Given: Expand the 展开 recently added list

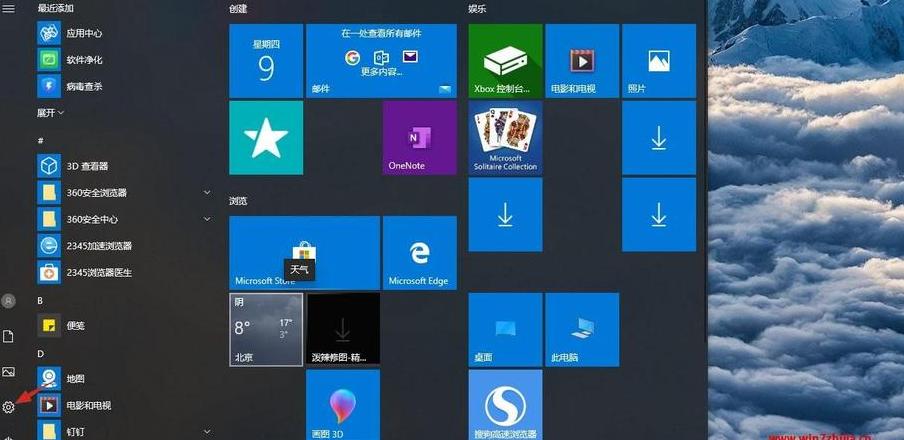Looking at the screenshot, I should [51, 113].
